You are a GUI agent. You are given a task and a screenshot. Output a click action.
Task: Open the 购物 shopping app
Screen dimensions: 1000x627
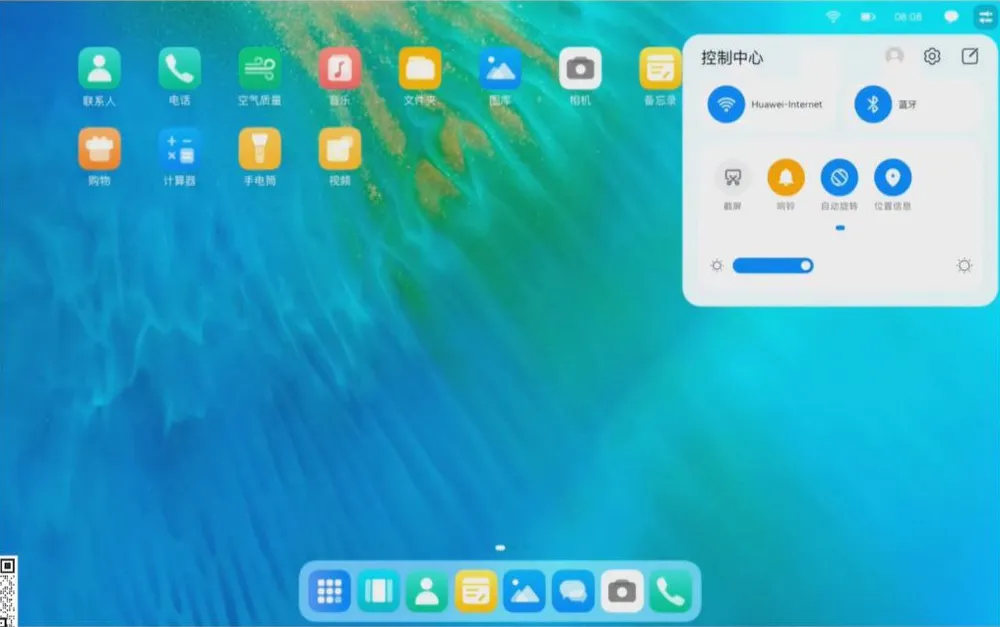(99, 149)
